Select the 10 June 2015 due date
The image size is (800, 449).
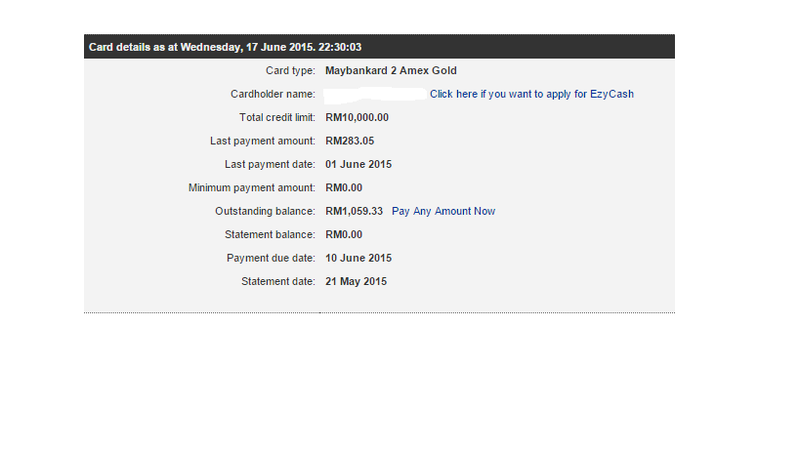pos(358,258)
